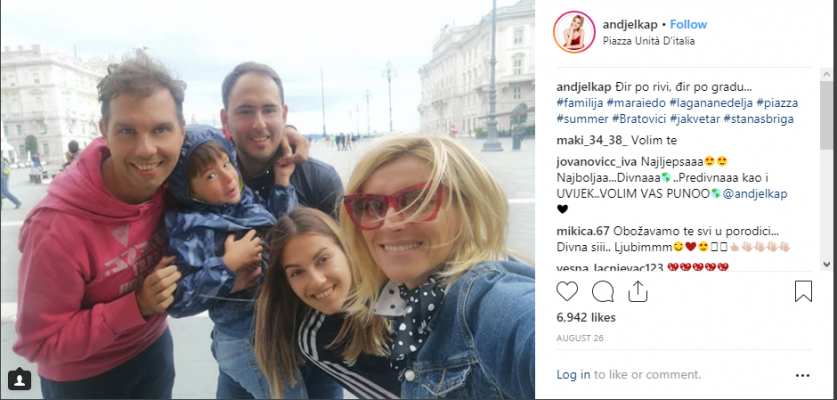Click the Log in link
This screenshot has height=400, width=837.
pos(573,375)
